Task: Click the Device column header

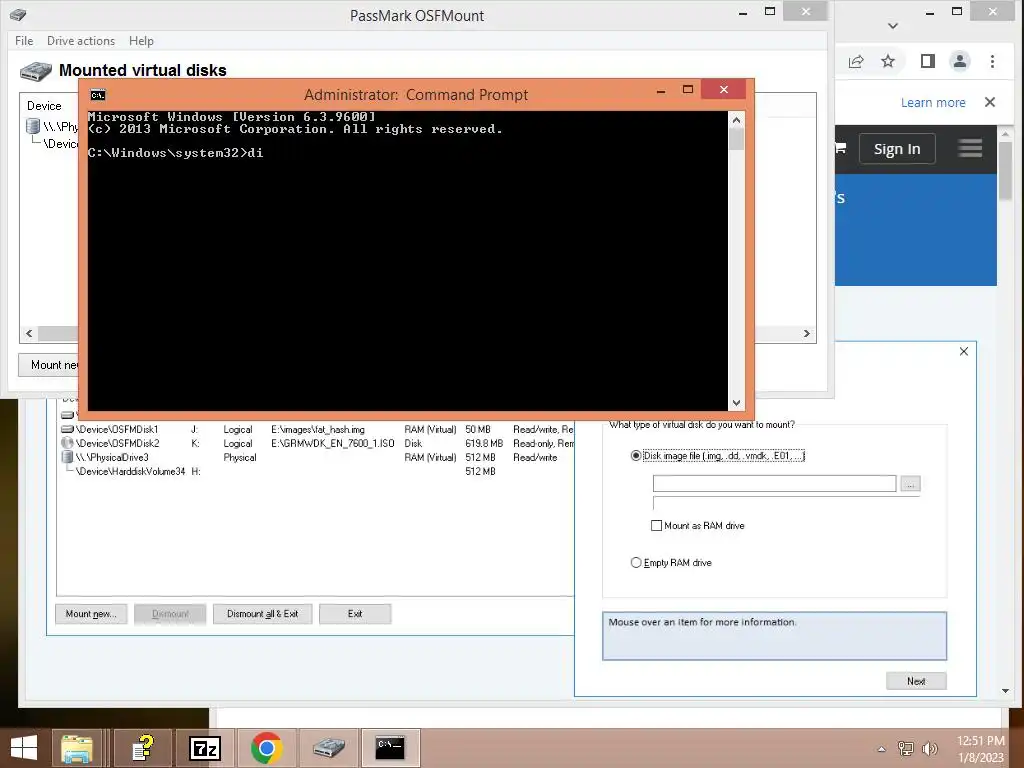Action: click(x=44, y=106)
